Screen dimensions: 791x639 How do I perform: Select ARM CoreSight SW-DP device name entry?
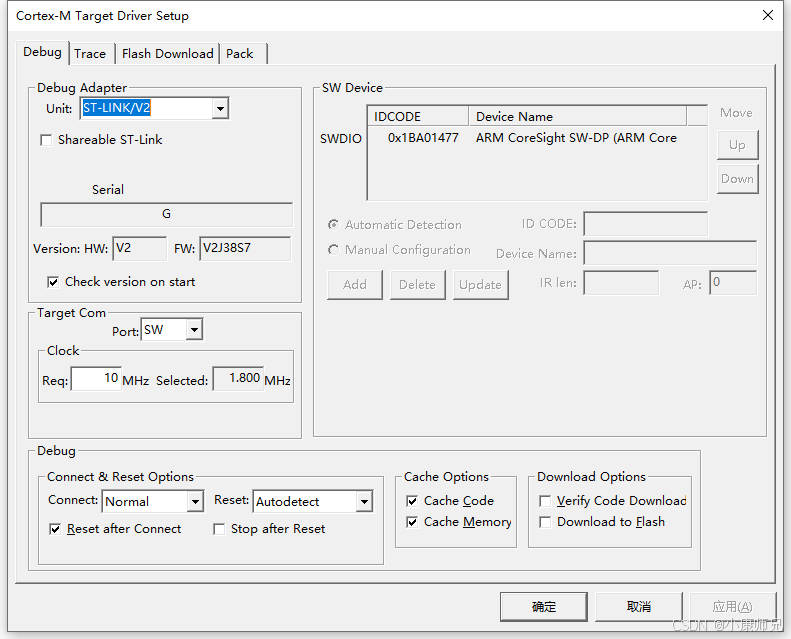pos(576,138)
